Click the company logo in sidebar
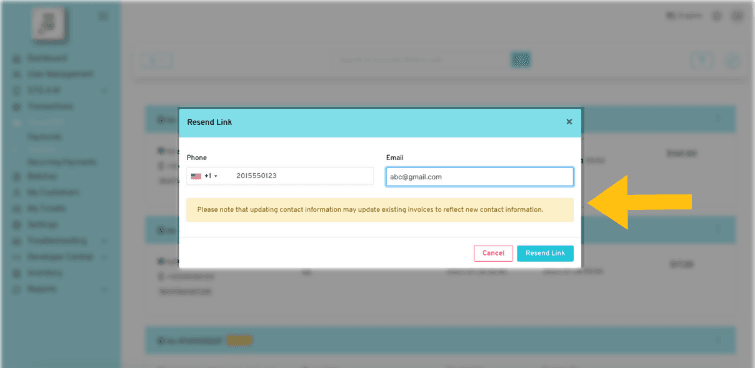Image resolution: width=755 pixels, height=368 pixels. [x=48, y=23]
